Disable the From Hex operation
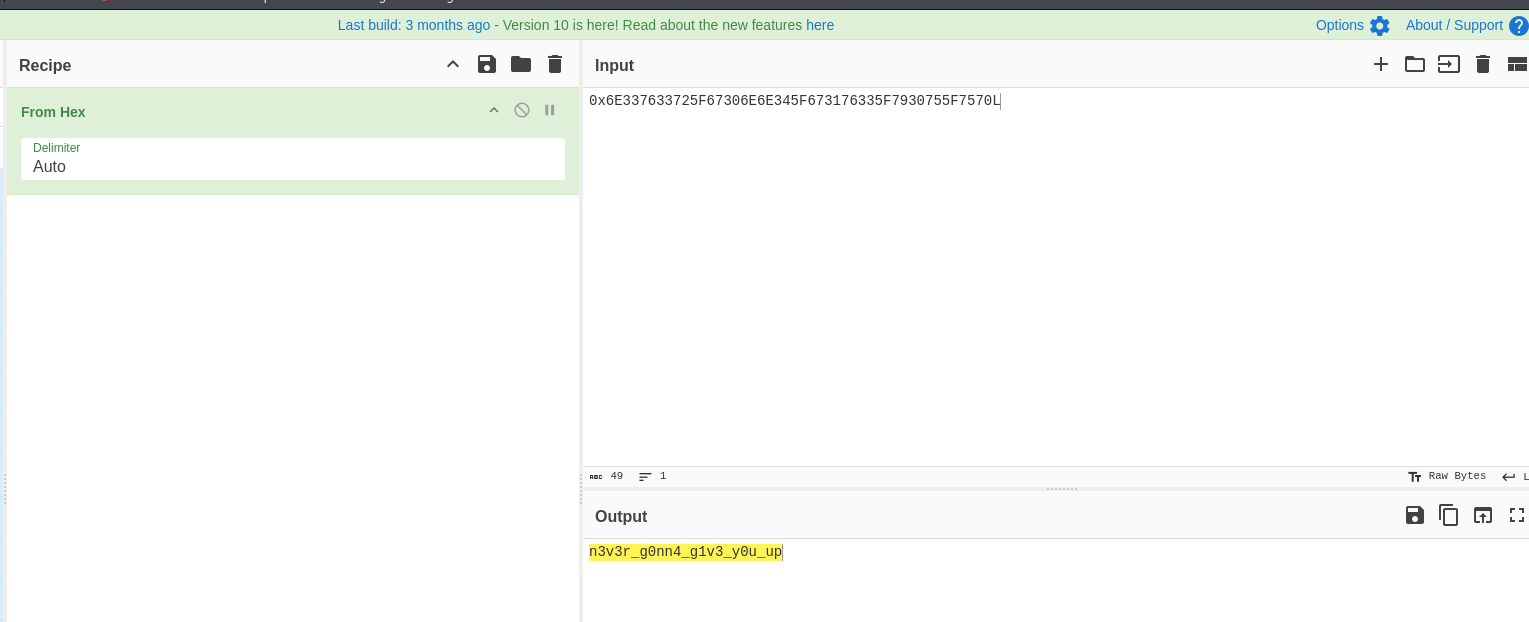1529x622 pixels. (522, 111)
